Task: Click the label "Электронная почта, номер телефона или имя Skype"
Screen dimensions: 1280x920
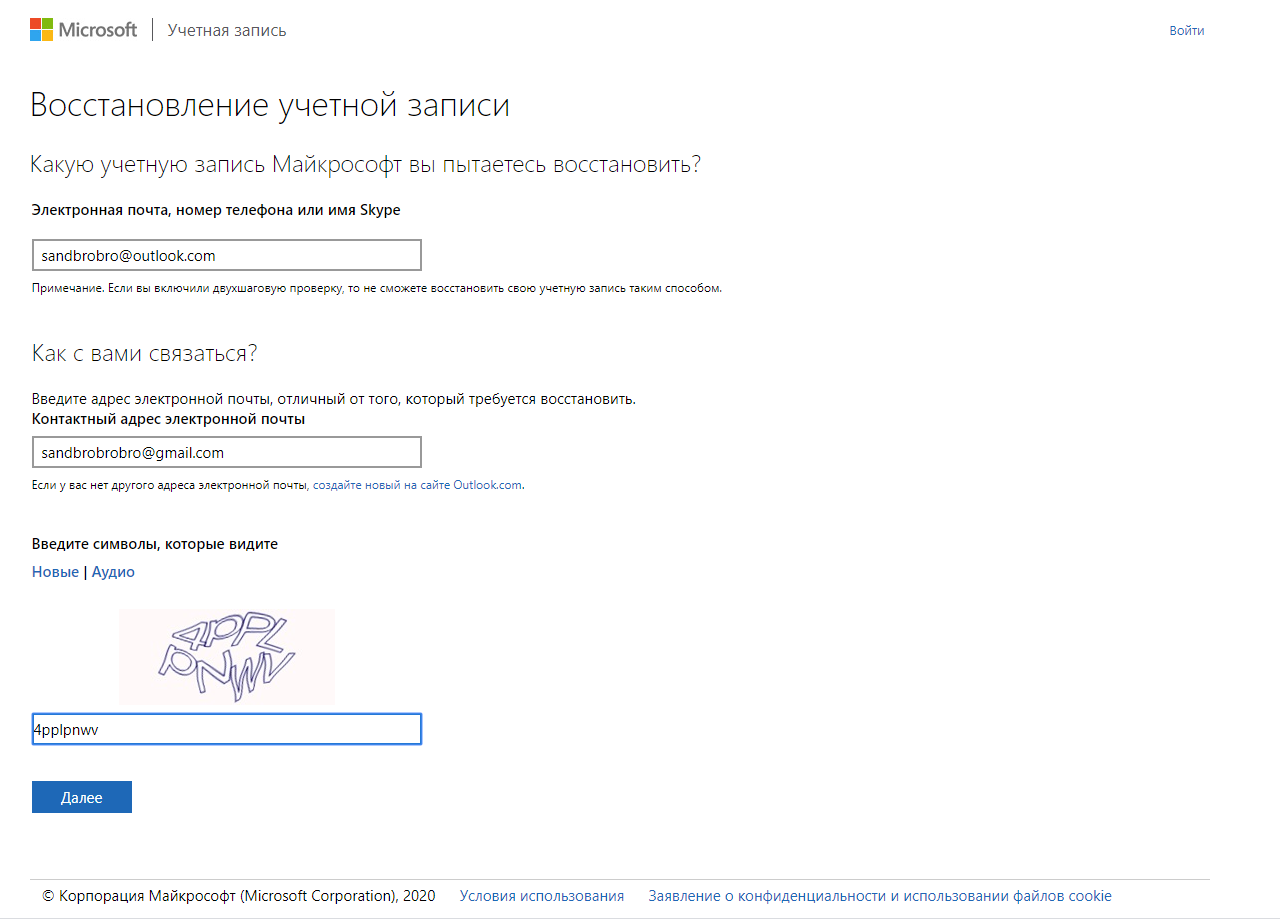Action: click(x=216, y=210)
